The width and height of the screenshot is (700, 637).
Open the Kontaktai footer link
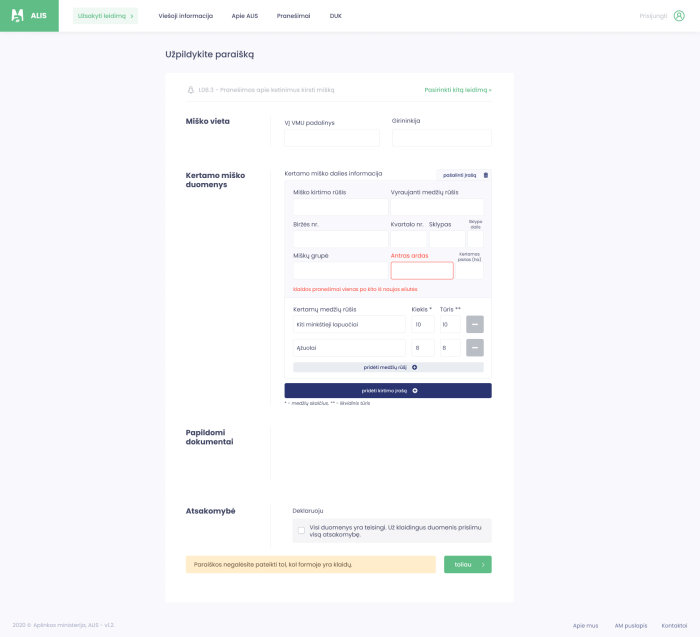point(674,625)
